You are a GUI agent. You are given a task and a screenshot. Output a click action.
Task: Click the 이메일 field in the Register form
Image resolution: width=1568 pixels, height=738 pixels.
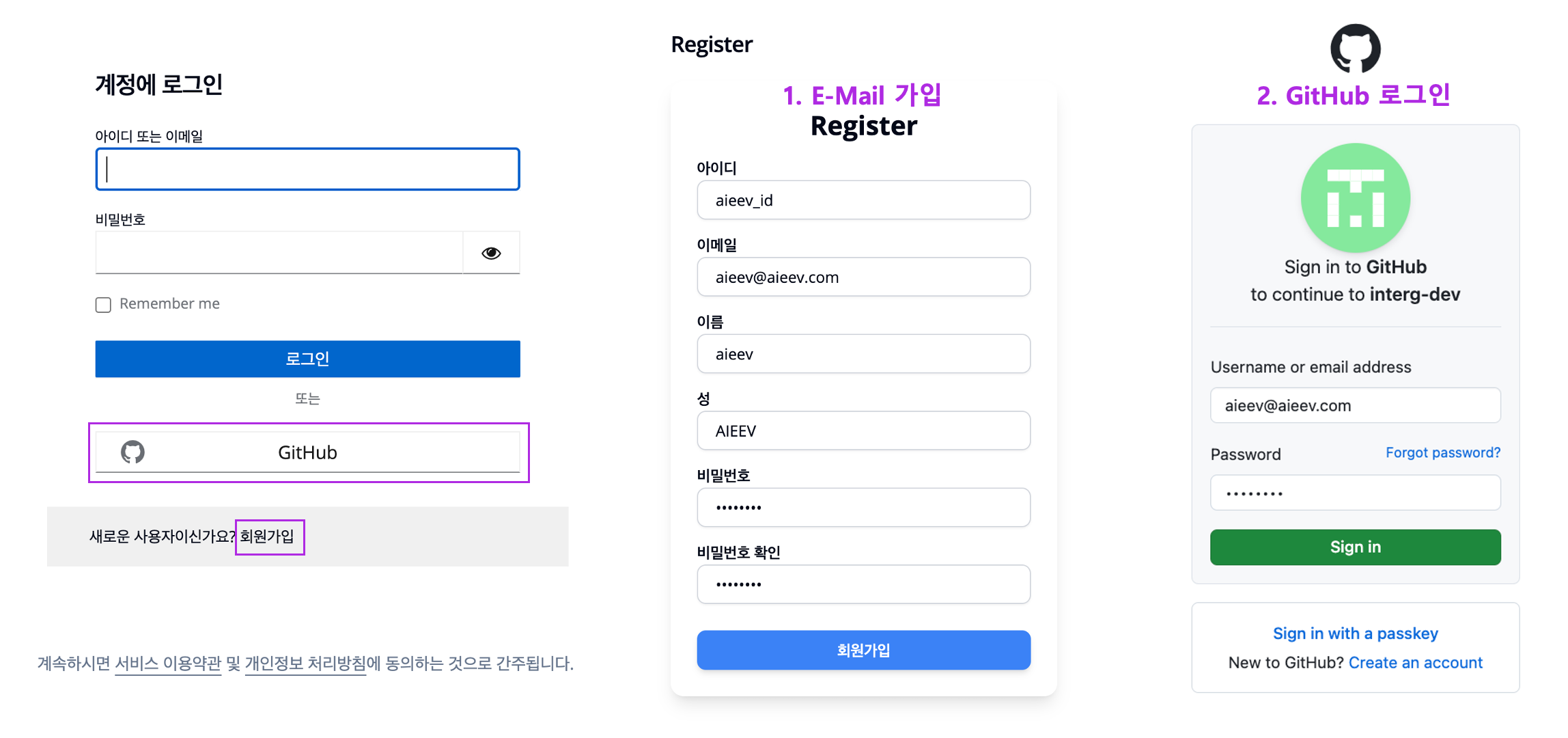863,277
